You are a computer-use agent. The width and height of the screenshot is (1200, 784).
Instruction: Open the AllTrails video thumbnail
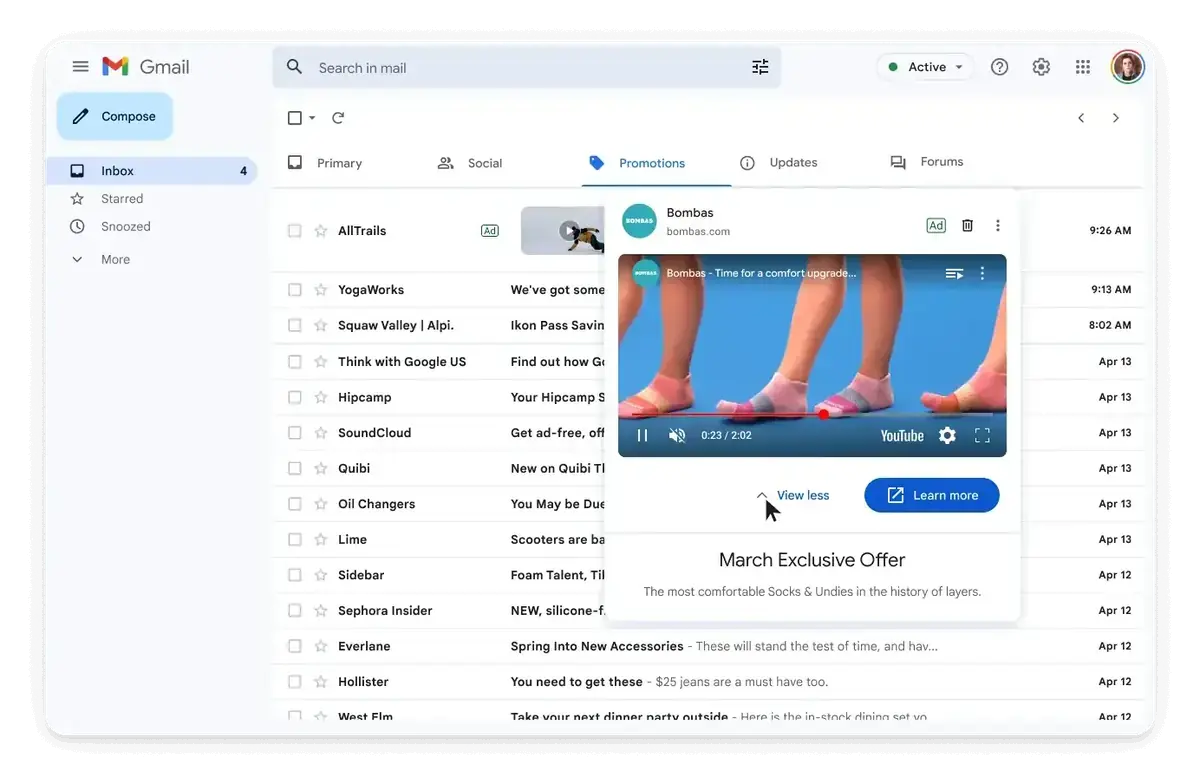(x=561, y=231)
